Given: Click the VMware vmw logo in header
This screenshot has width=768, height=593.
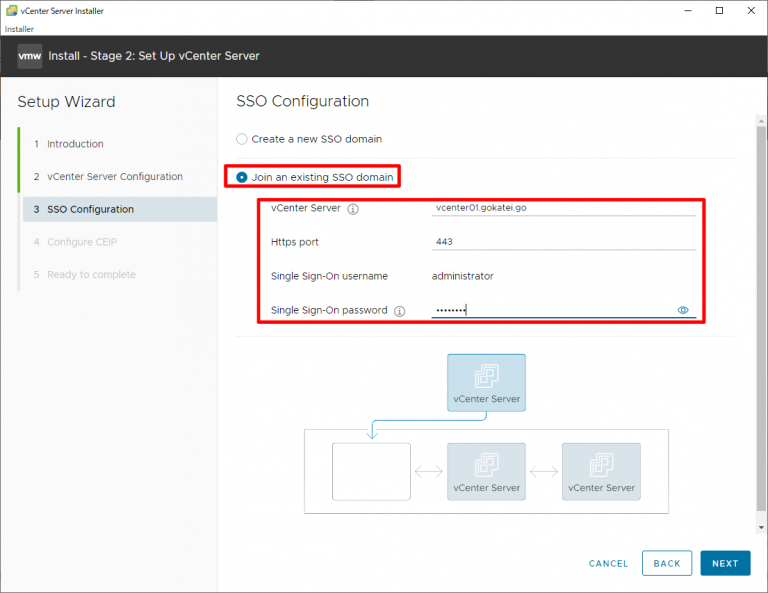Looking at the screenshot, I should tap(29, 56).
